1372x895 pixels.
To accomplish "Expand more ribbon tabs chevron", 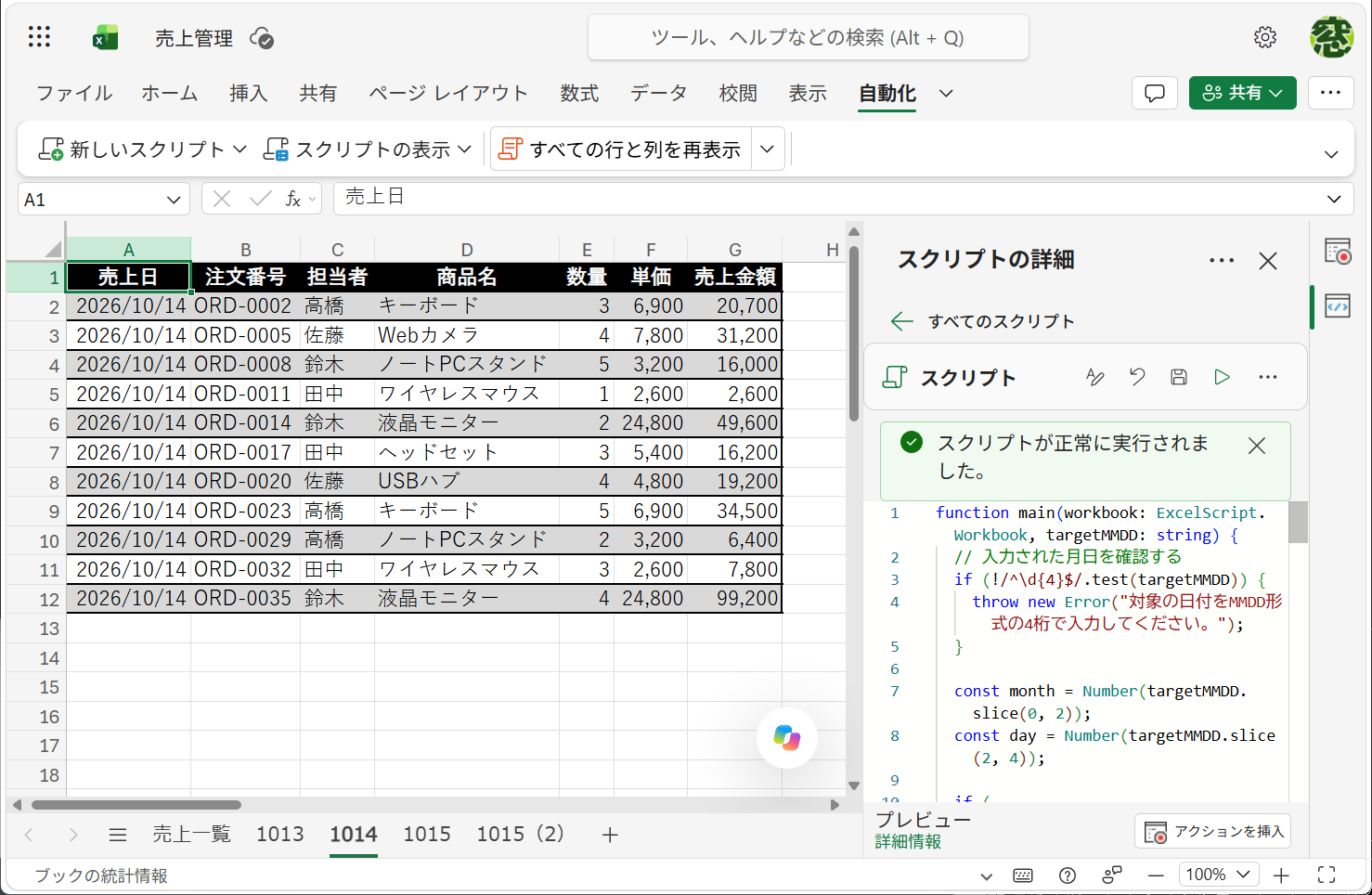I will pos(946,93).
